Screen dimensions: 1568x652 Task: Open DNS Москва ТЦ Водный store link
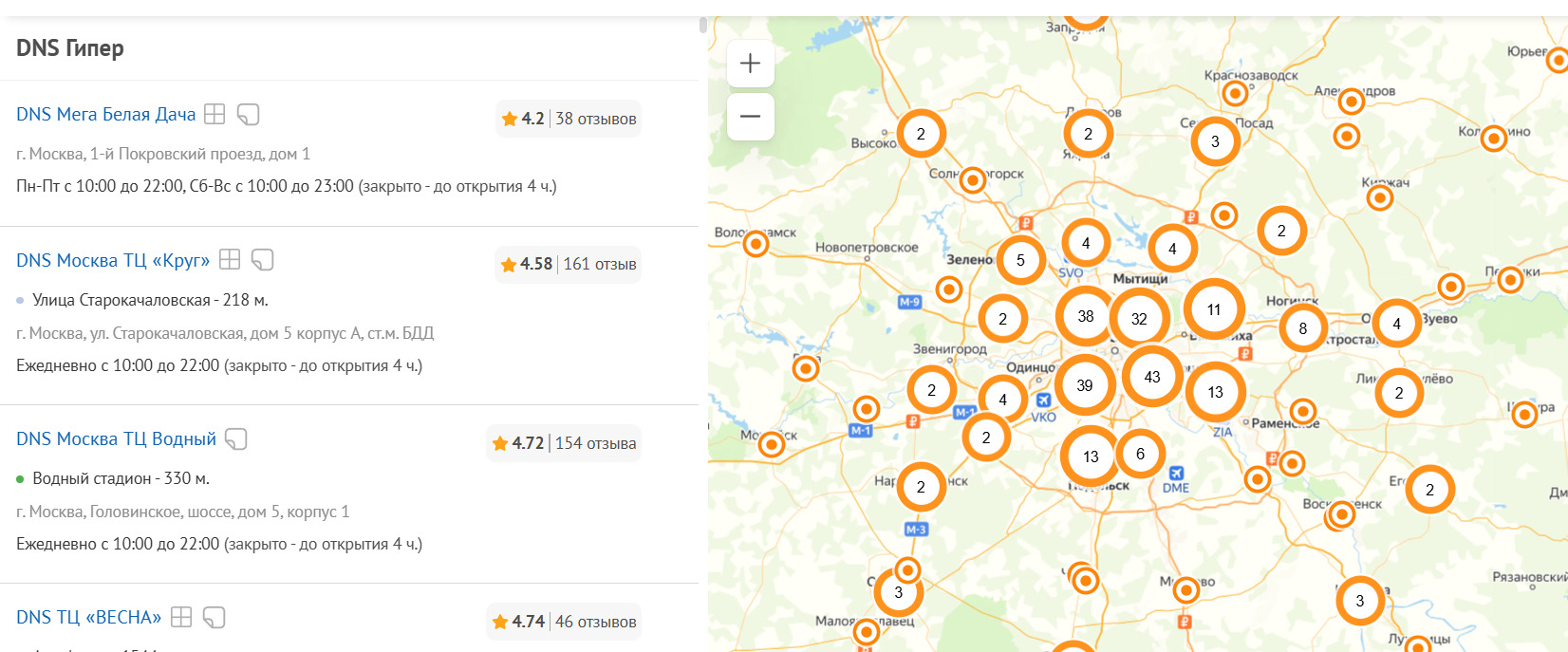coord(117,438)
